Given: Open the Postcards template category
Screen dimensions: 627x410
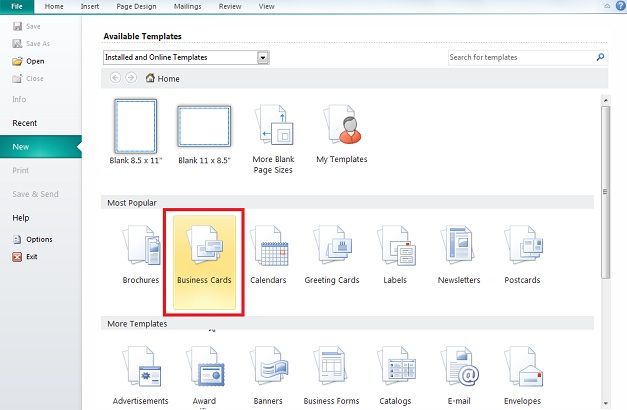Looking at the screenshot, I should 522,254.
